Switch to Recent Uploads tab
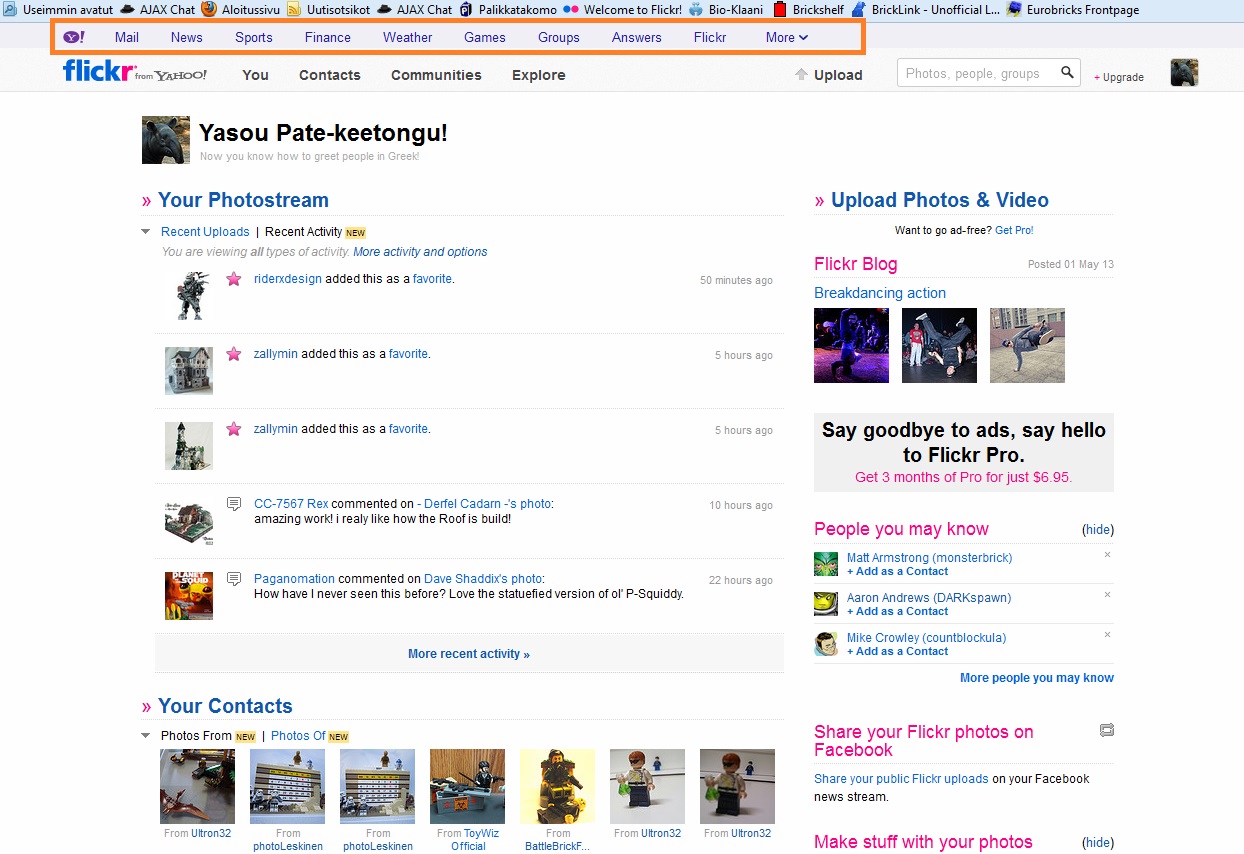1244x854 pixels. pos(205,232)
